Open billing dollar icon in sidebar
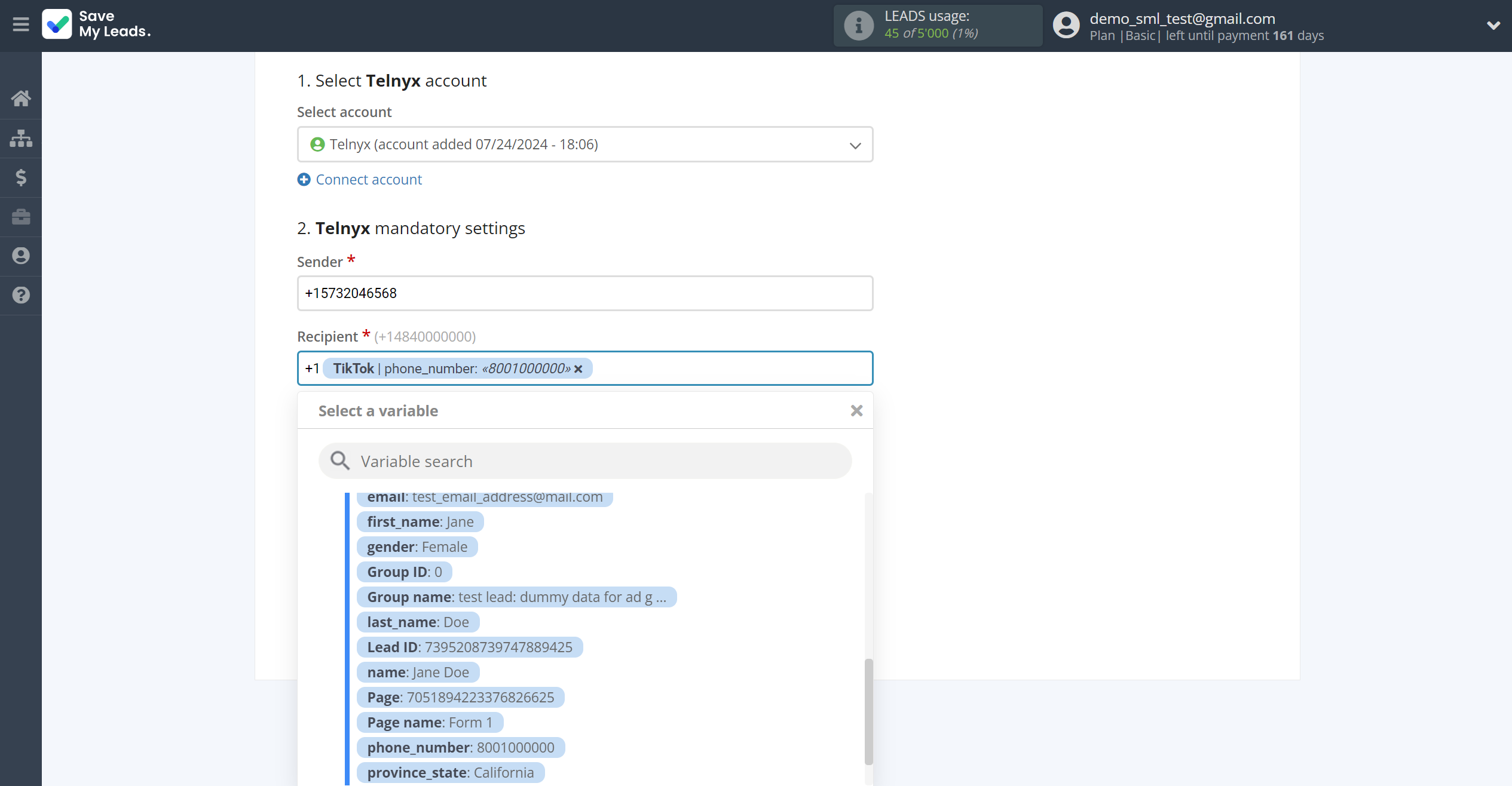Viewport: 1512px width, 786px height. tap(21, 177)
